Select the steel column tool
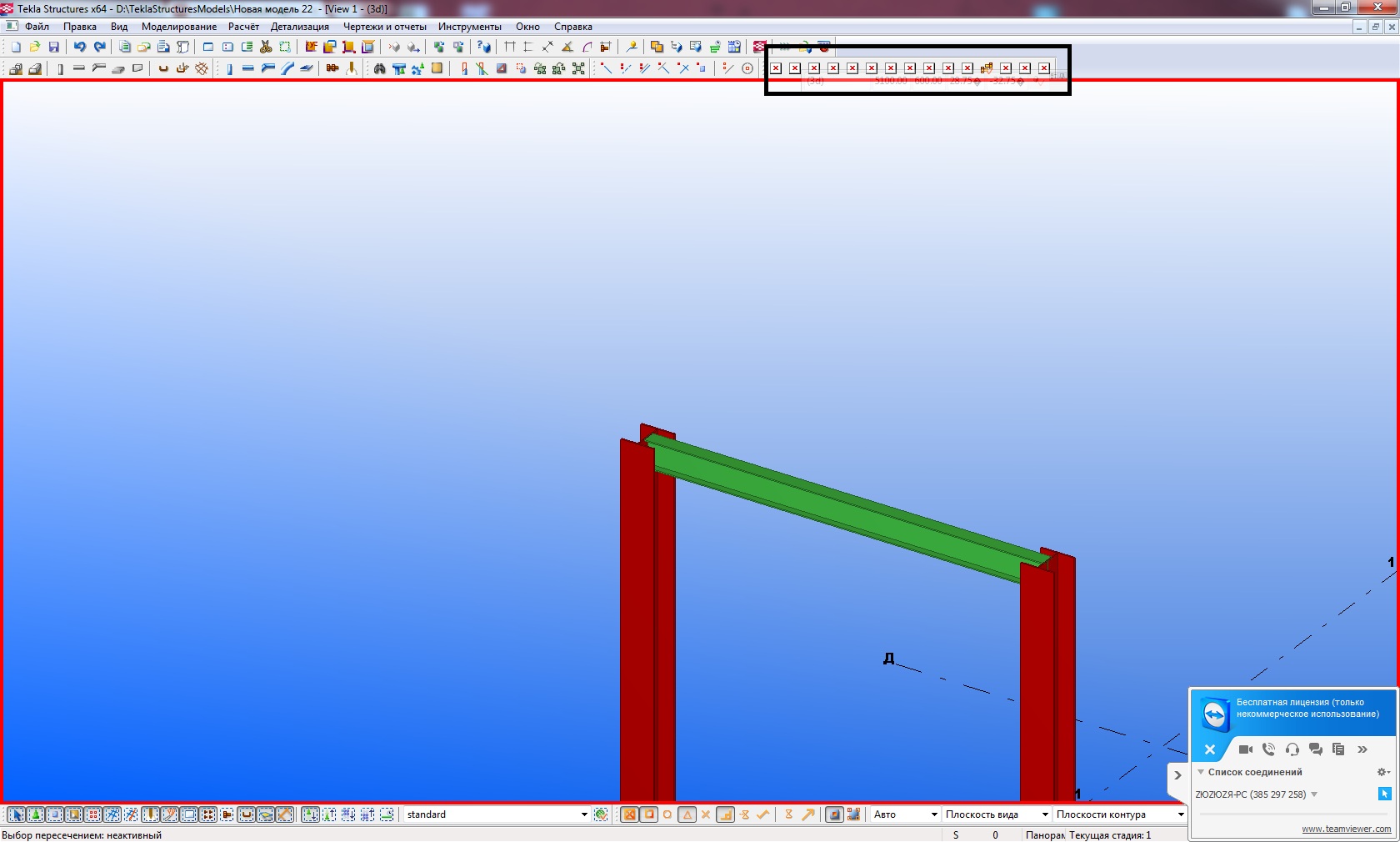 [x=229, y=68]
